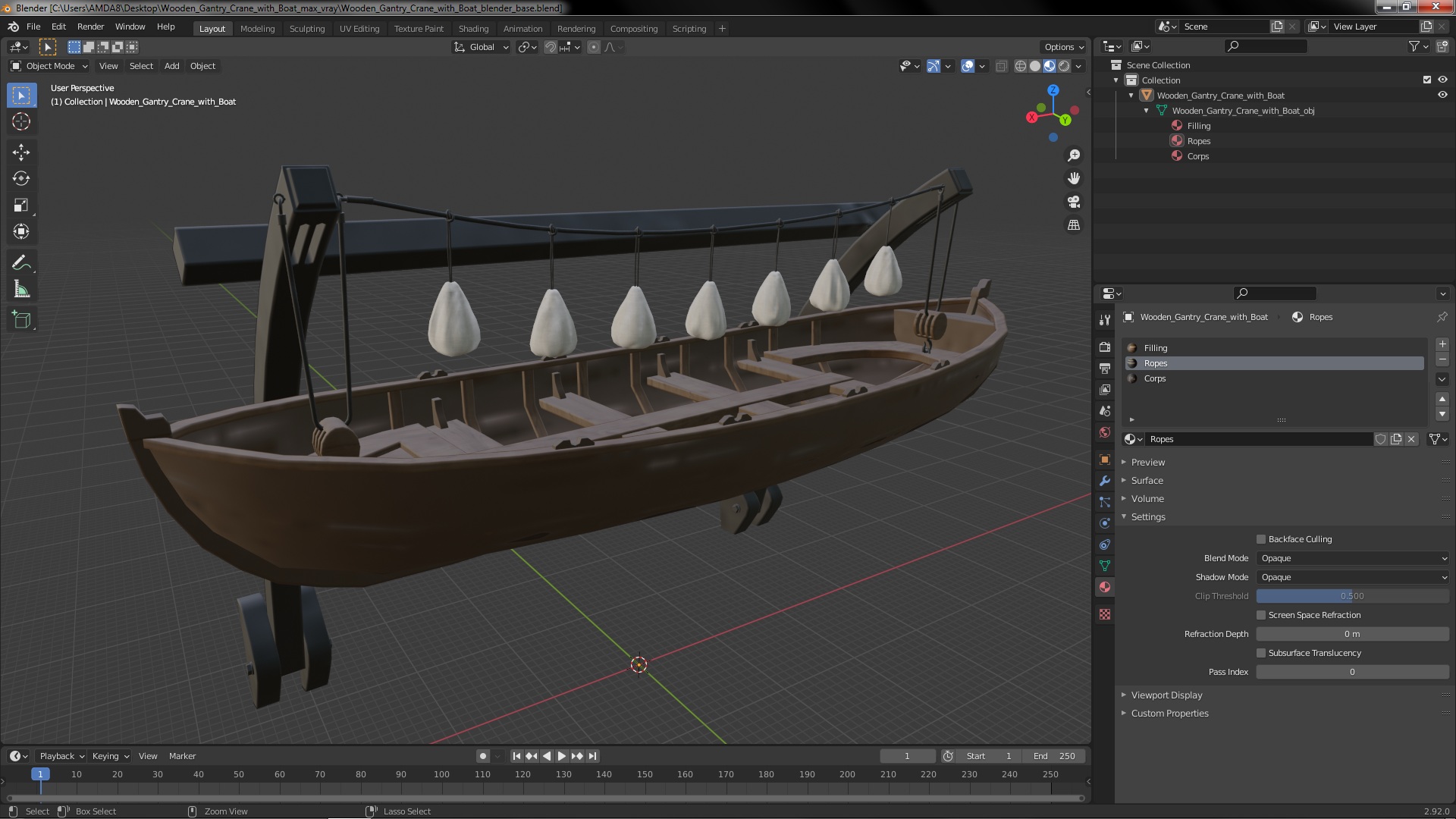Image resolution: width=1456 pixels, height=819 pixels.
Task: Open the Playback popover
Action: pos(61,756)
